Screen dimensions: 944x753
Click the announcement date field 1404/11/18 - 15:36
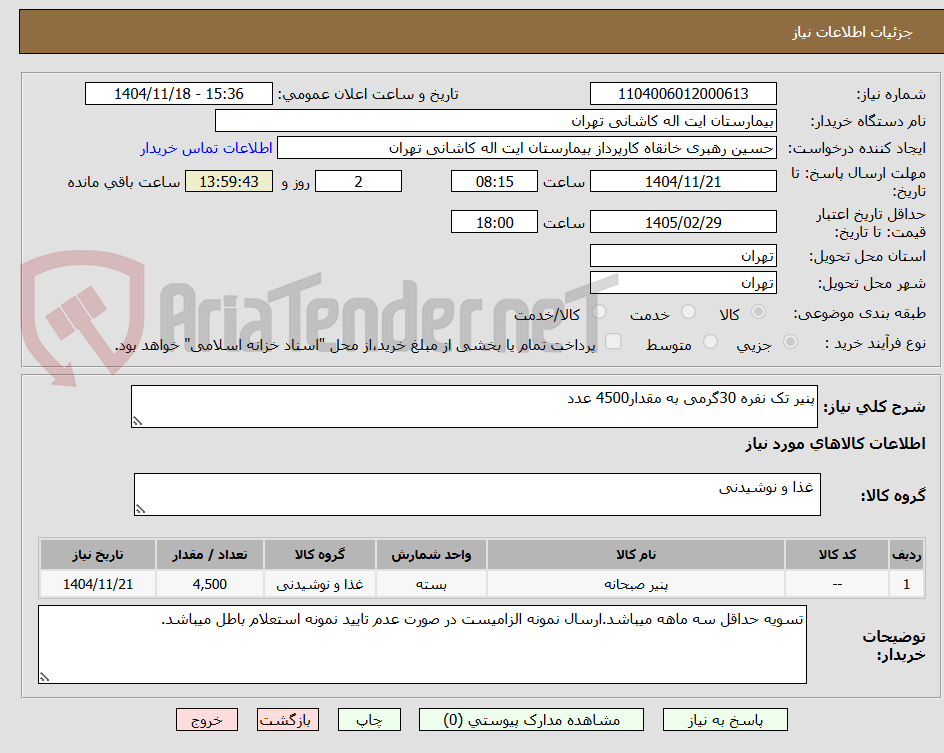(179, 94)
